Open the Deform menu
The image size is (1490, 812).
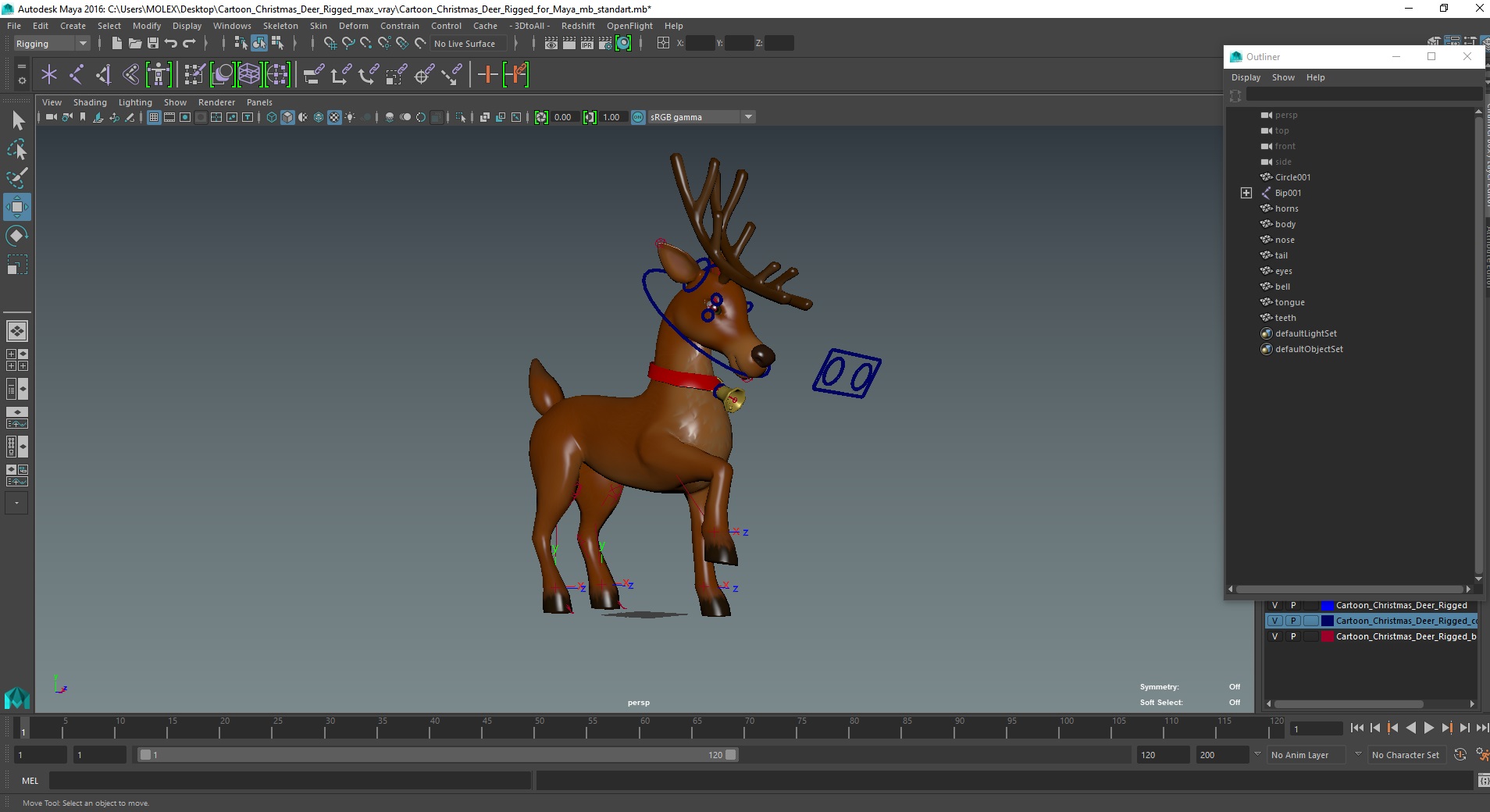click(353, 26)
